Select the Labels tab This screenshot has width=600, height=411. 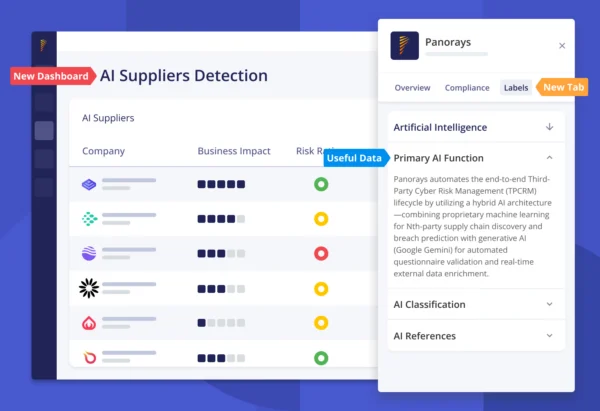(516, 88)
